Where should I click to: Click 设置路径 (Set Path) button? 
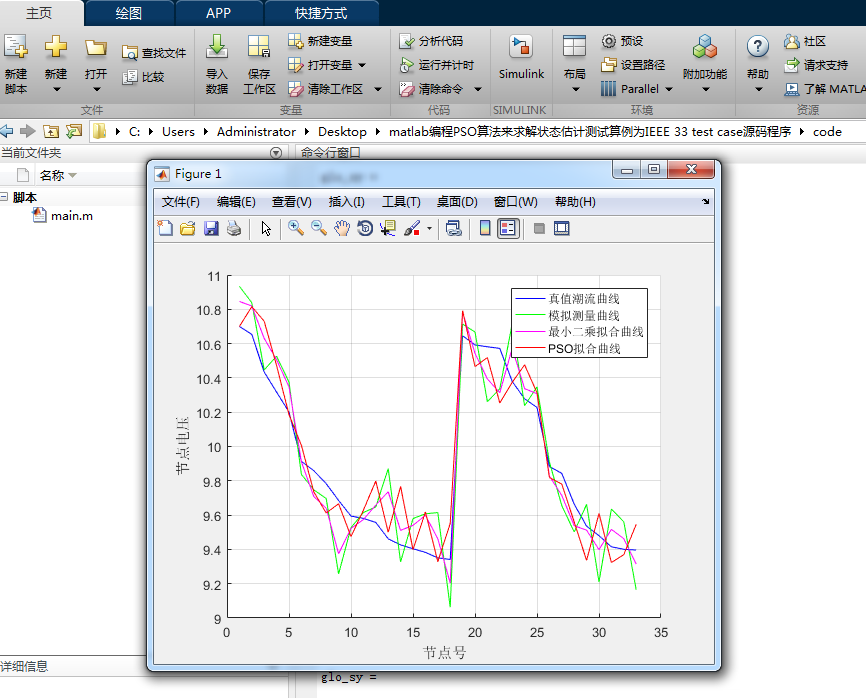pyautogui.click(x=633, y=65)
